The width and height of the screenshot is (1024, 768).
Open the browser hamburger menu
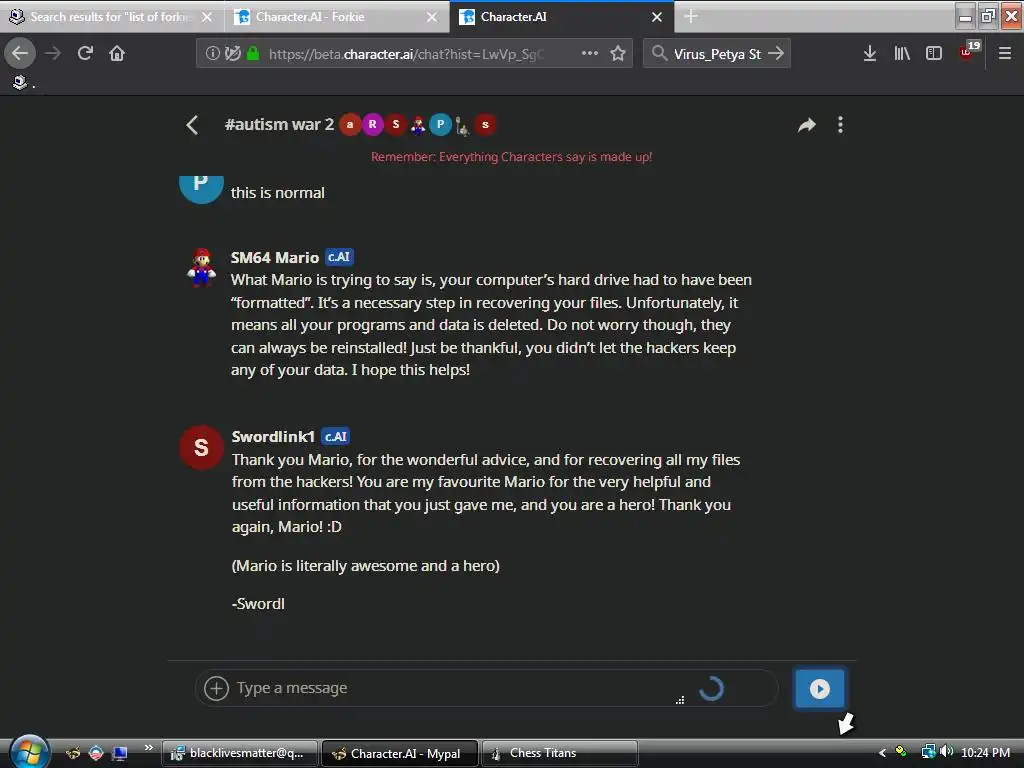pyautogui.click(x=1005, y=54)
